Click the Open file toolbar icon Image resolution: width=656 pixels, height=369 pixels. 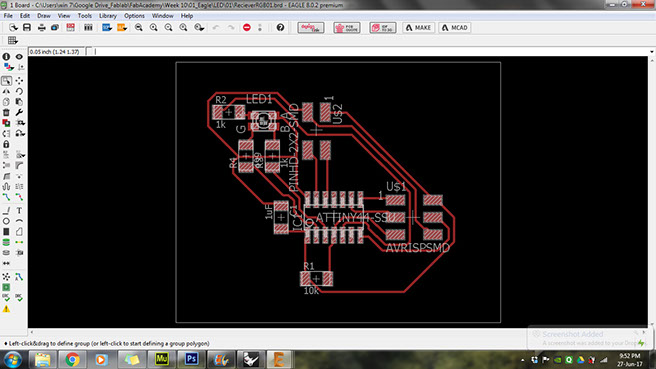coord(13,28)
